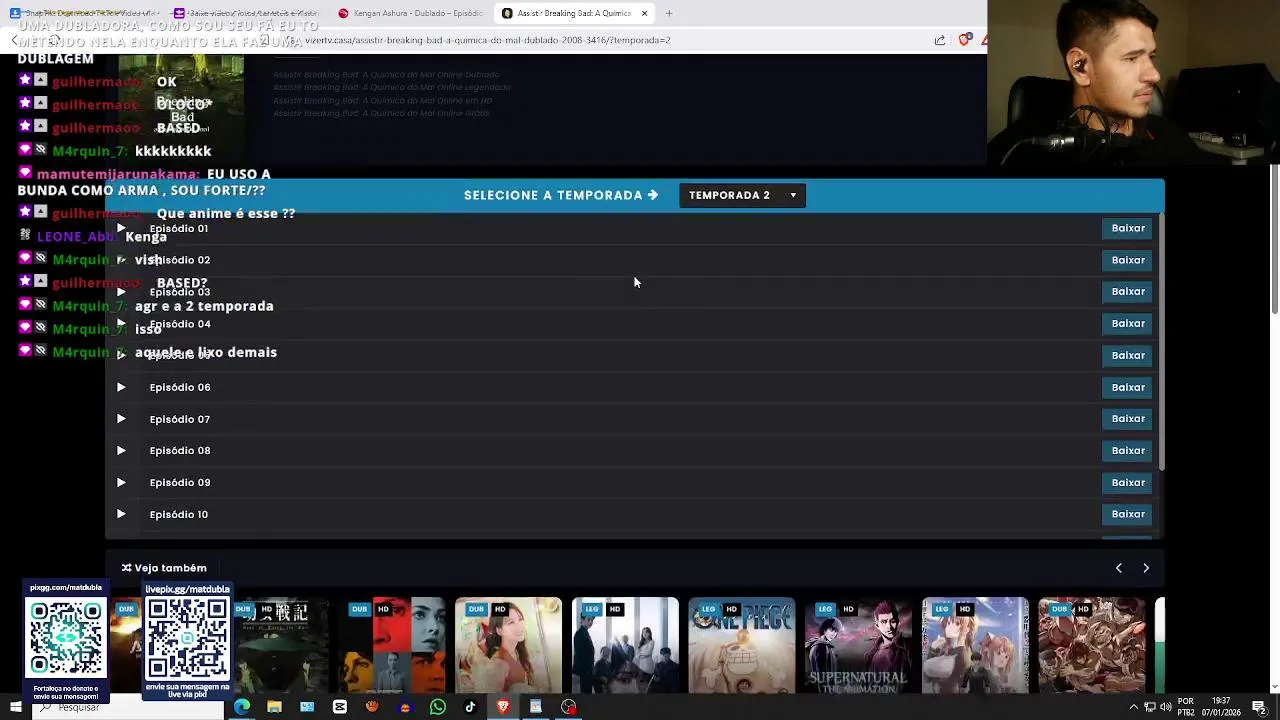
Task: Open the One Piece thumbnail
Action: (x=742, y=645)
